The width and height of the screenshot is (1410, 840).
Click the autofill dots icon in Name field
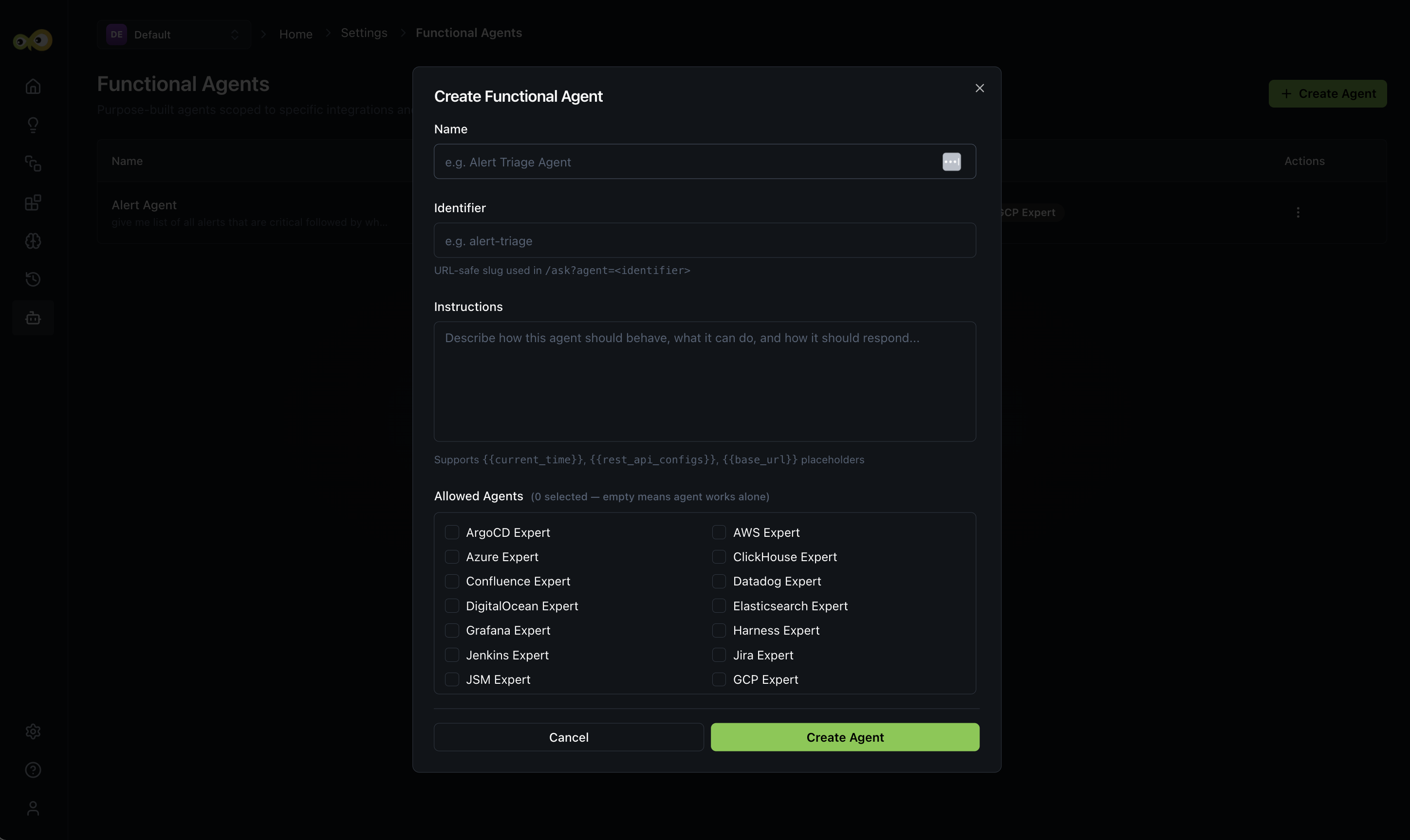[x=951, y=162]
